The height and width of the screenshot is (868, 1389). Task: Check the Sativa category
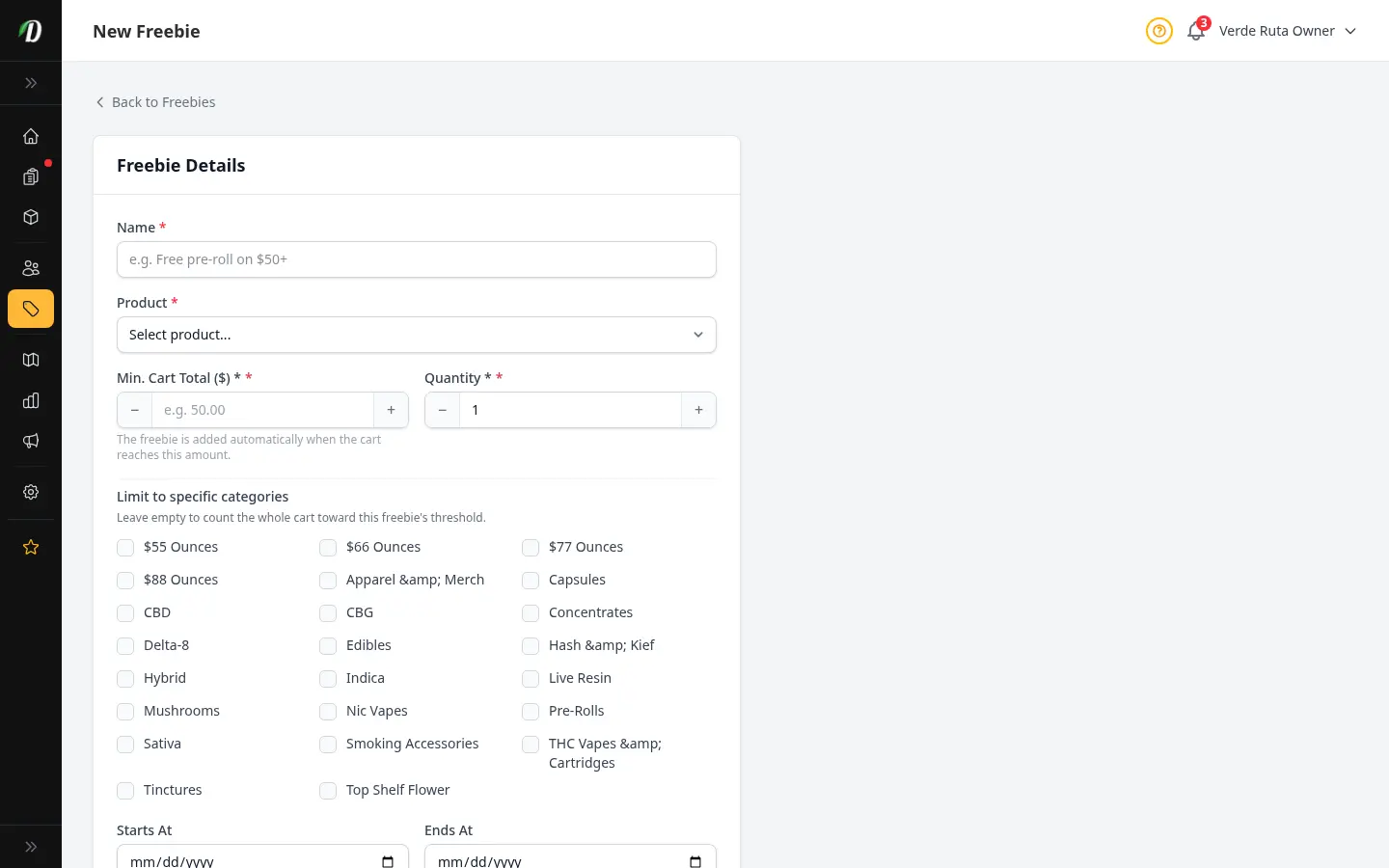(x=125, y=745)
